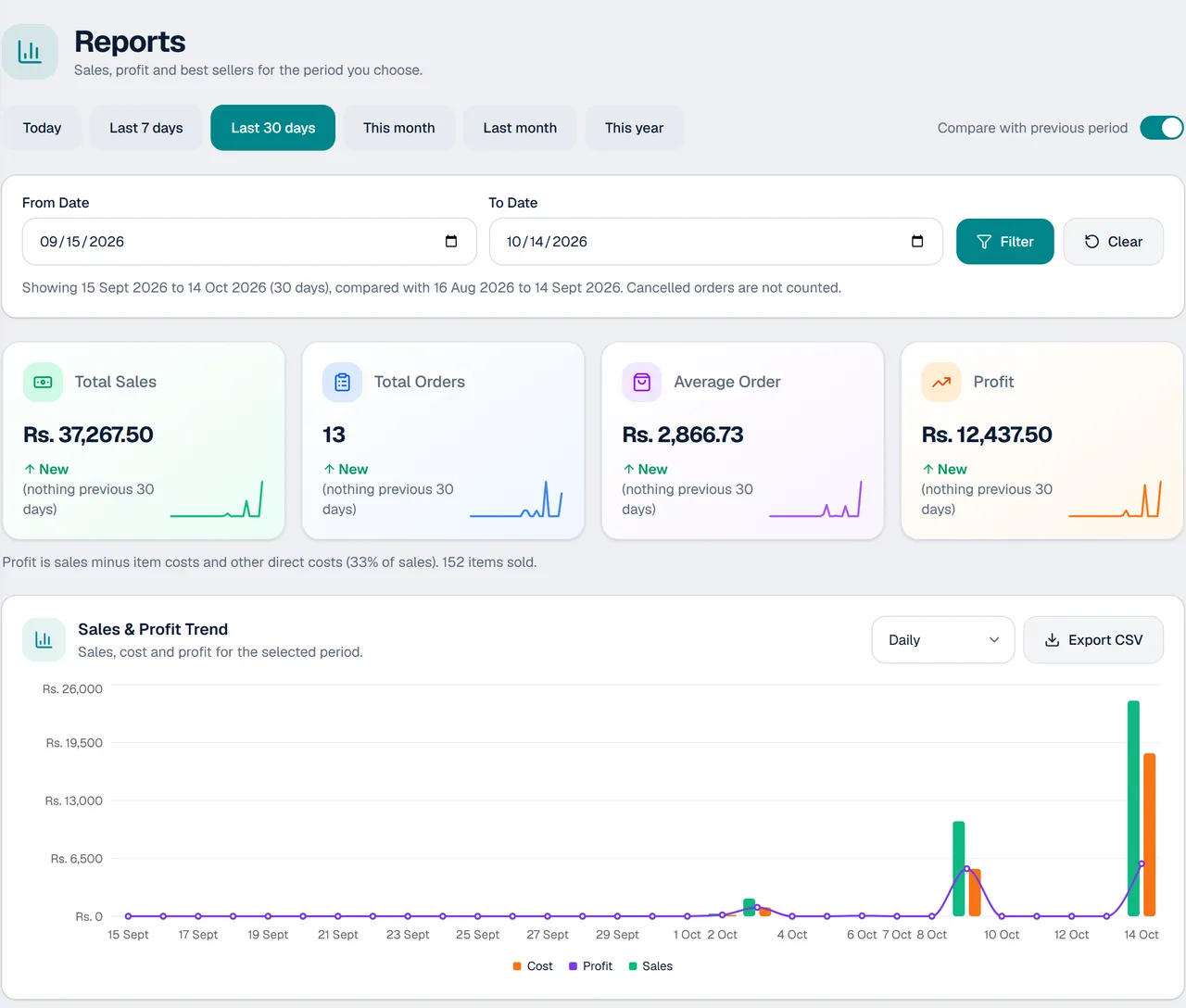
Task: Switch to Last month period
Action: coord(520,128)
